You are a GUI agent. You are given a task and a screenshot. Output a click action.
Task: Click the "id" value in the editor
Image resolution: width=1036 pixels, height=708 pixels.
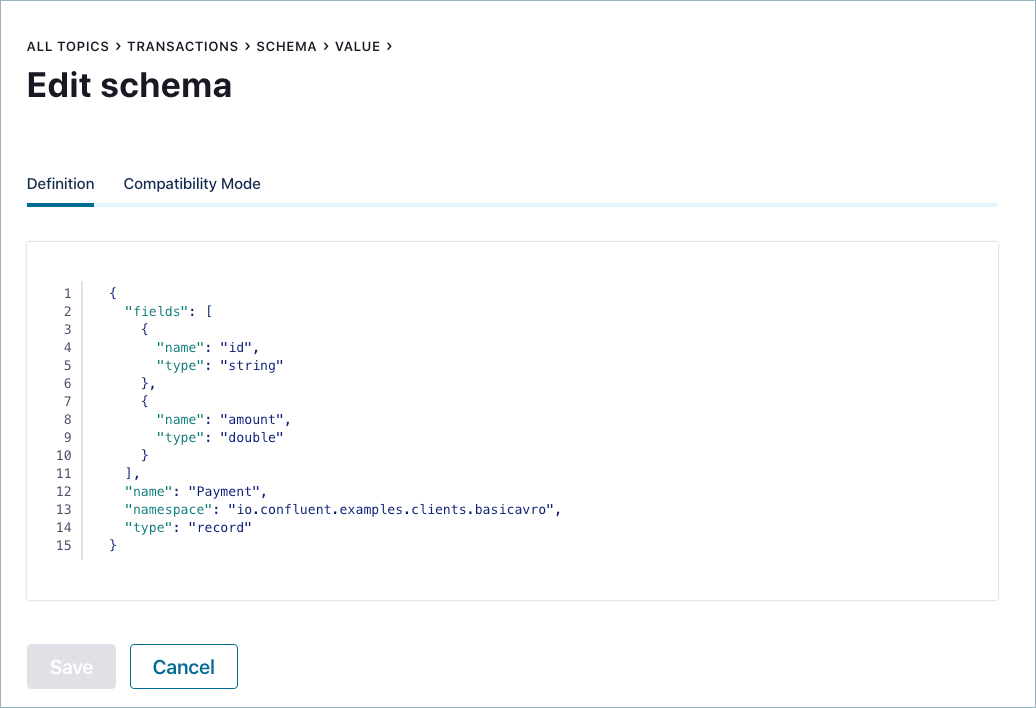pyautogui.click(x=238, y=348)
